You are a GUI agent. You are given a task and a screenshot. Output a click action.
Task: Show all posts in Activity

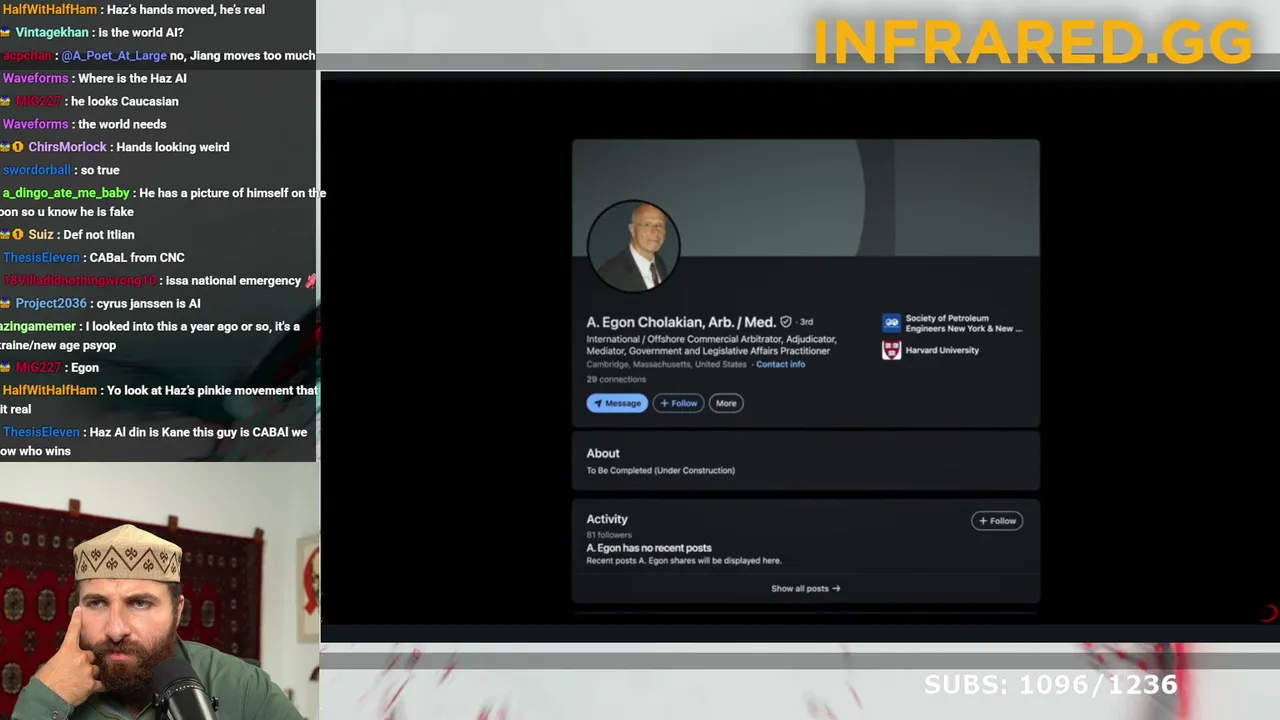coord(806,588)
